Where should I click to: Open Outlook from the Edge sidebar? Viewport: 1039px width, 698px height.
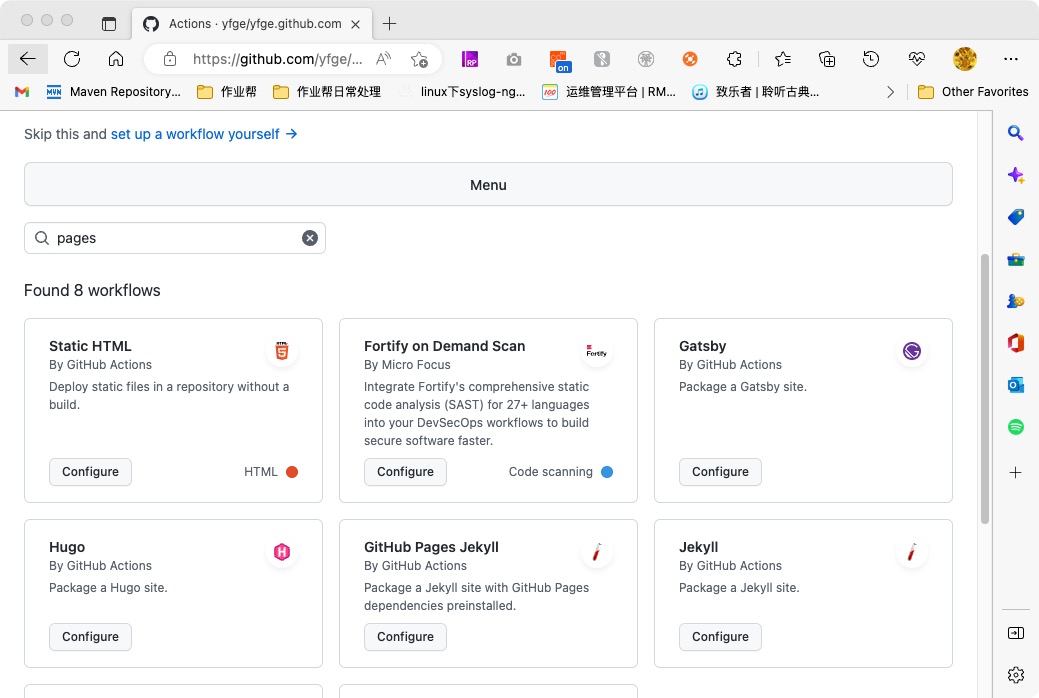click(x=1015, y=385)
